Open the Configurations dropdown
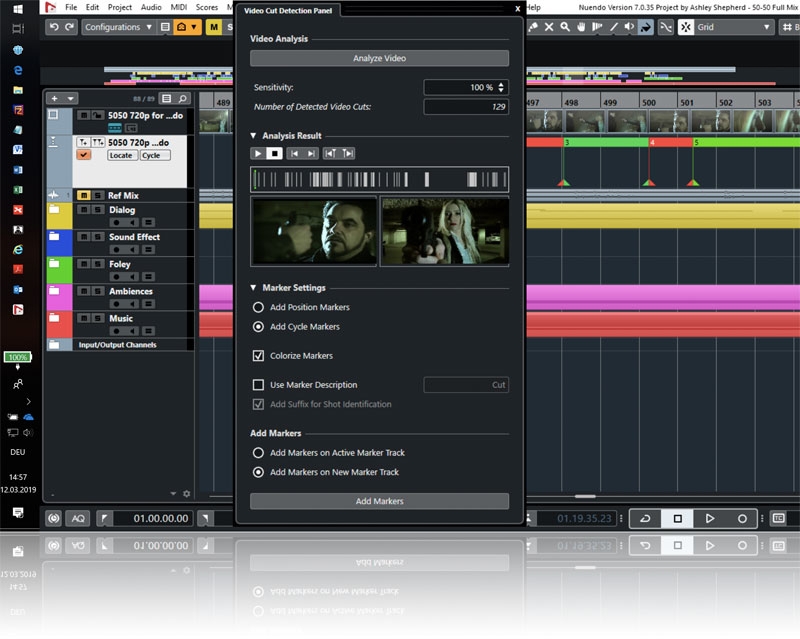 [x=118, y=27]
